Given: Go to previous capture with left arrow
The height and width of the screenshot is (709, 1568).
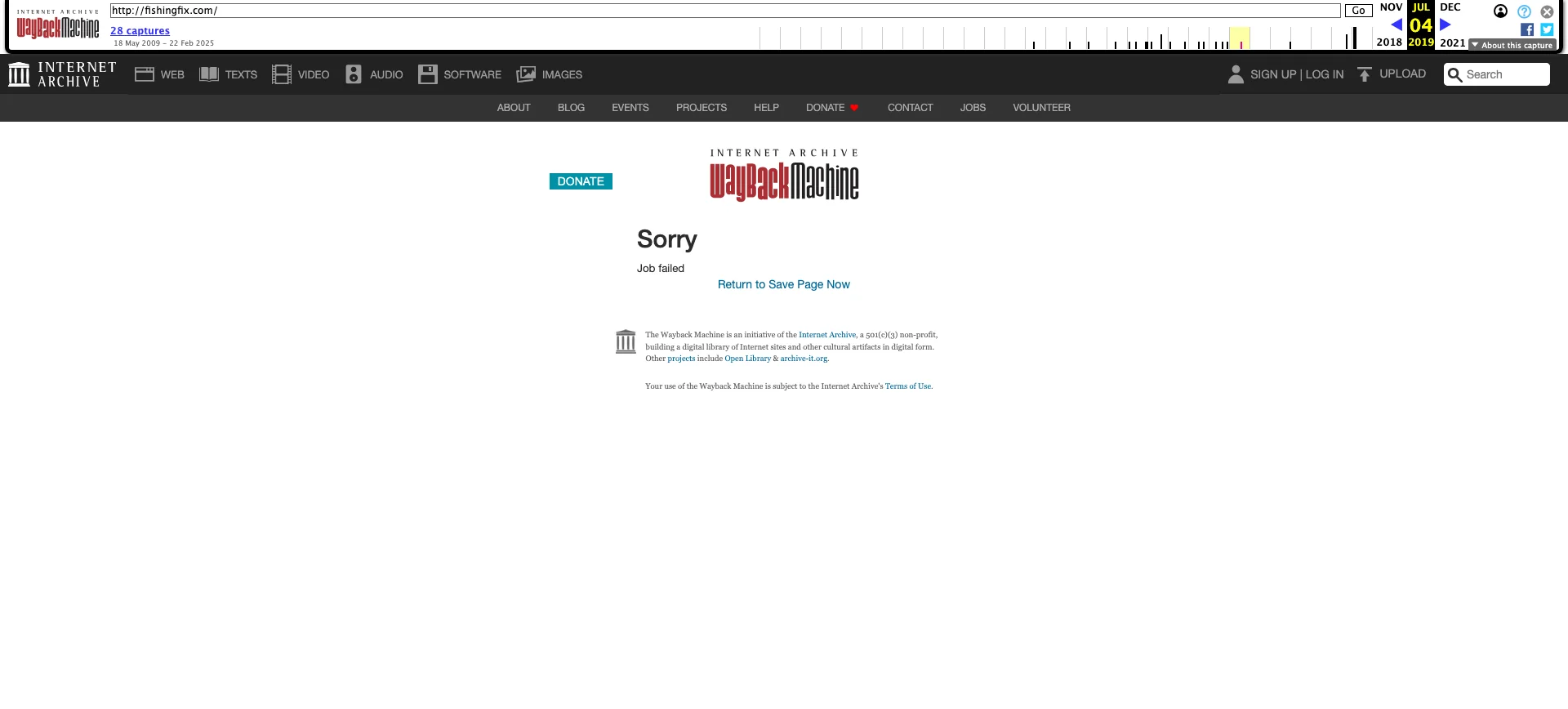Looking at the screenshot, I should [1396, 25].
